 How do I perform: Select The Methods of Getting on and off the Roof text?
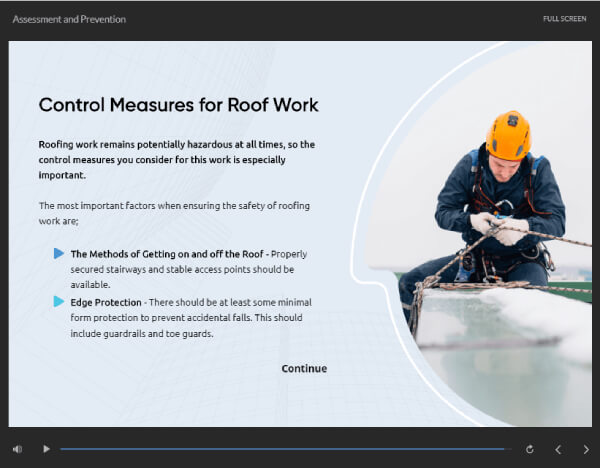point(167,254)
